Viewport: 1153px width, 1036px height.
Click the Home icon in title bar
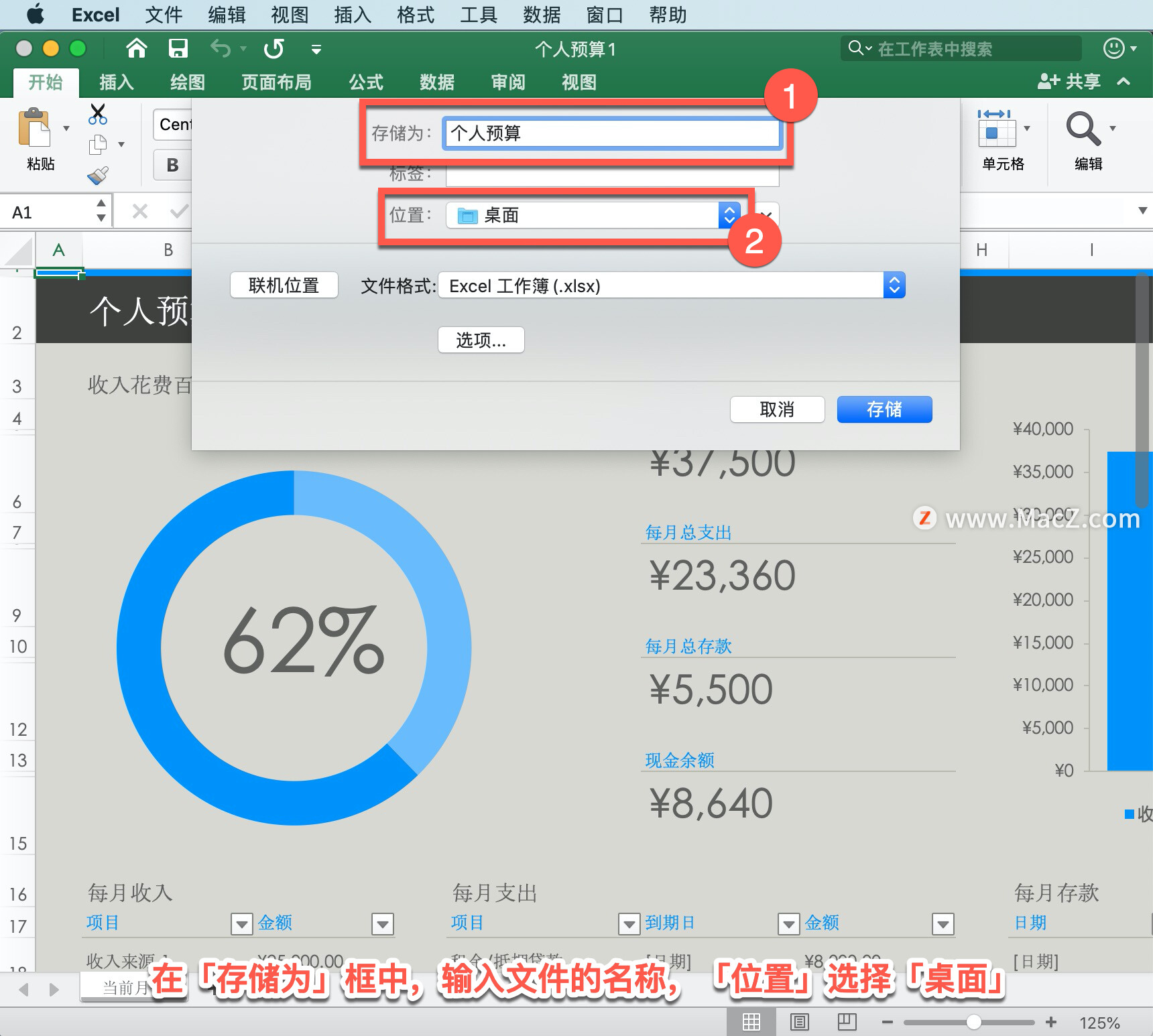click(x=137, y=48)
